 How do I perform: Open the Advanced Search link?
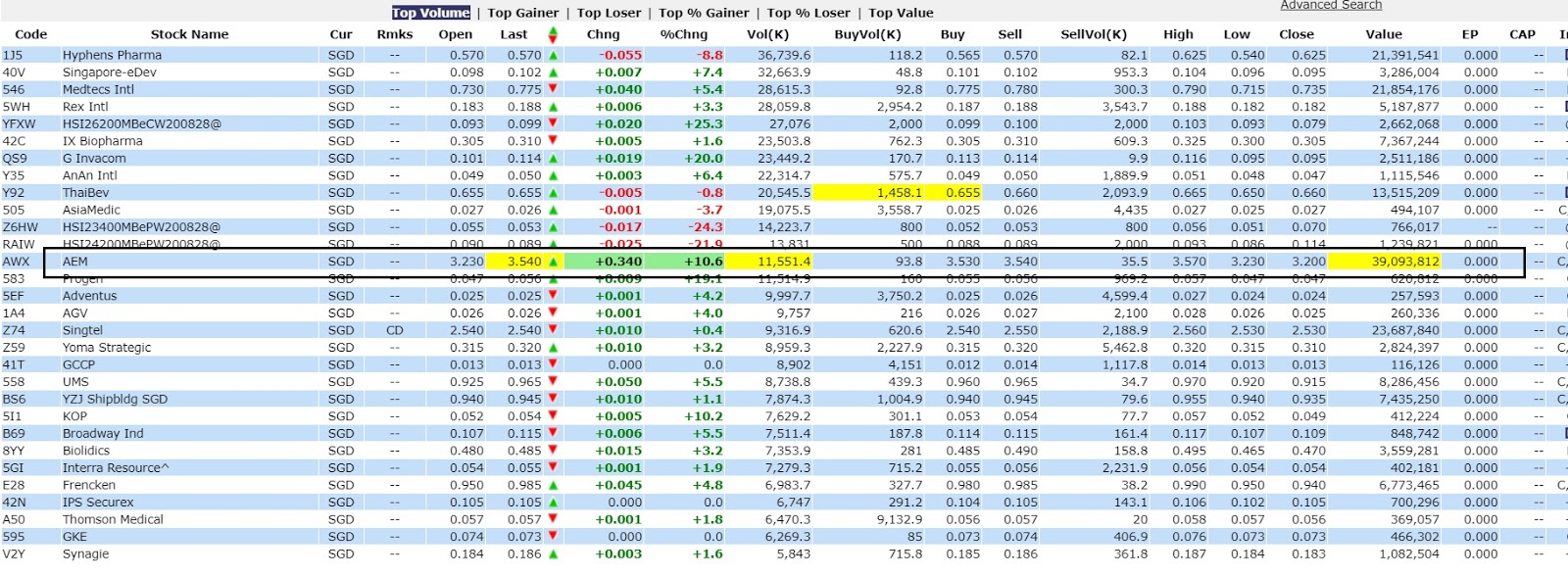[1331, 5]
